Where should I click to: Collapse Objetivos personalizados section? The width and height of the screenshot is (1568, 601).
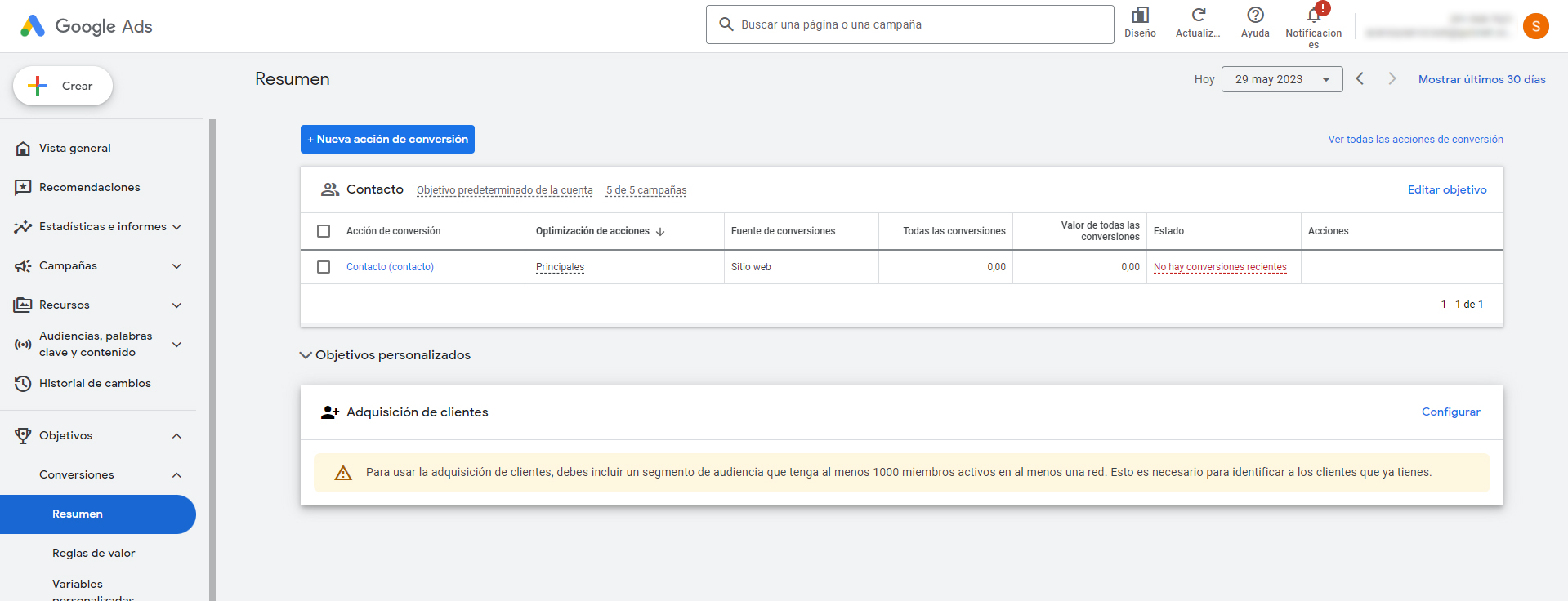point(306,355)
